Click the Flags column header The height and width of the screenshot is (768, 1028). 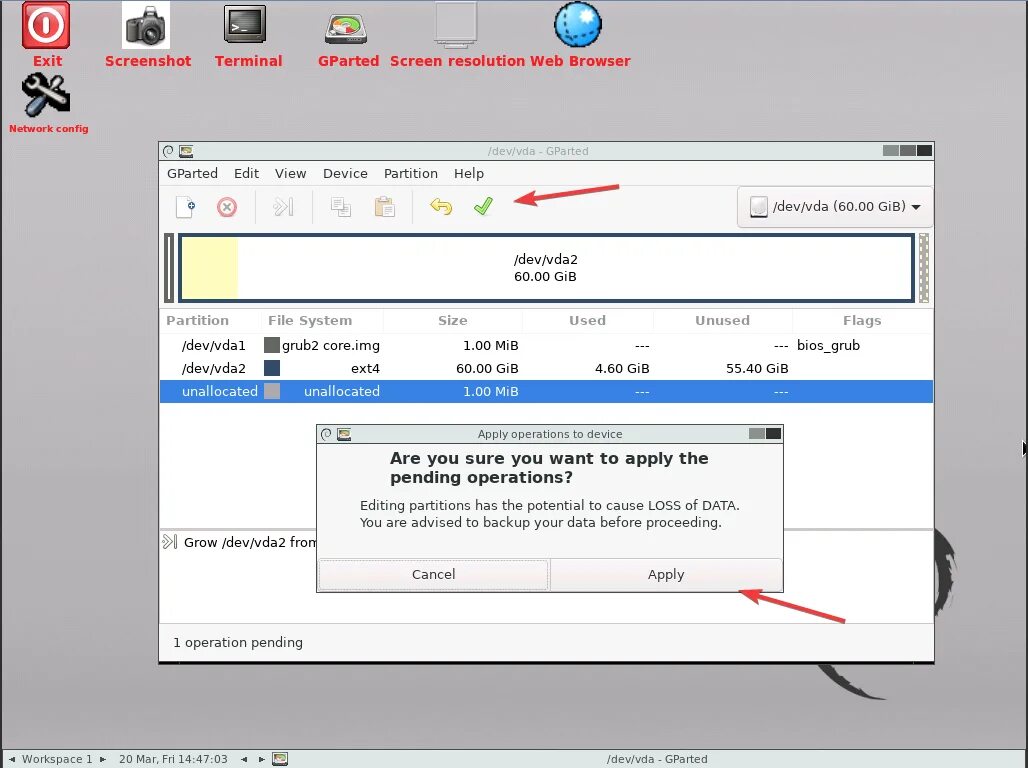862,321
